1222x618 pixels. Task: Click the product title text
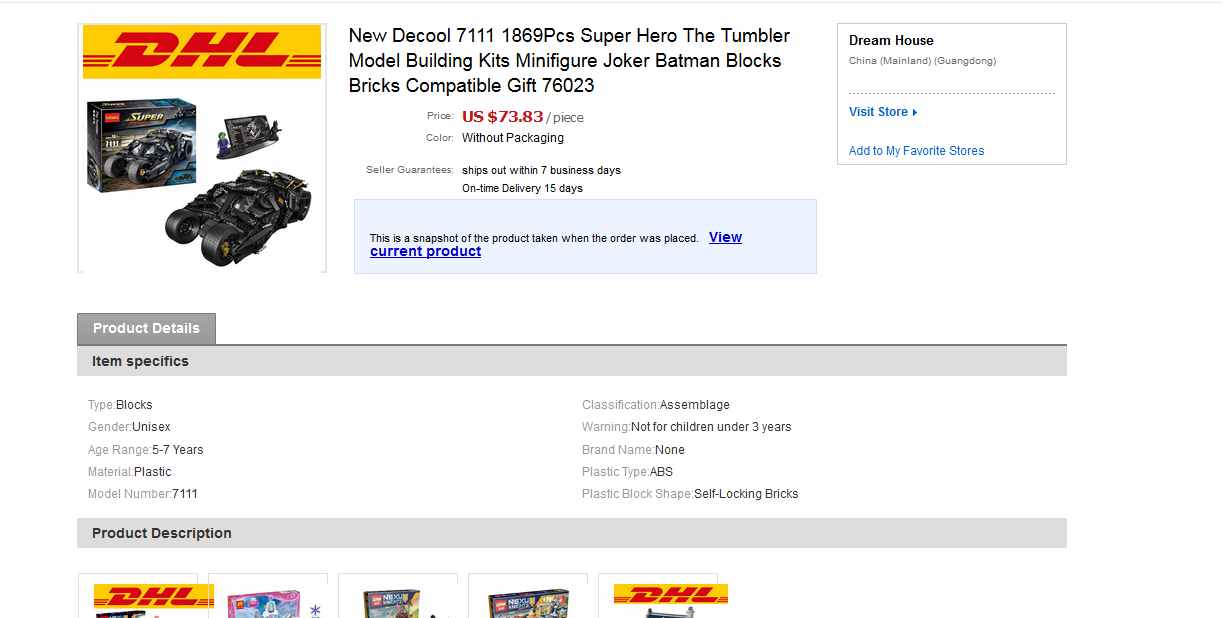[569, 60]
